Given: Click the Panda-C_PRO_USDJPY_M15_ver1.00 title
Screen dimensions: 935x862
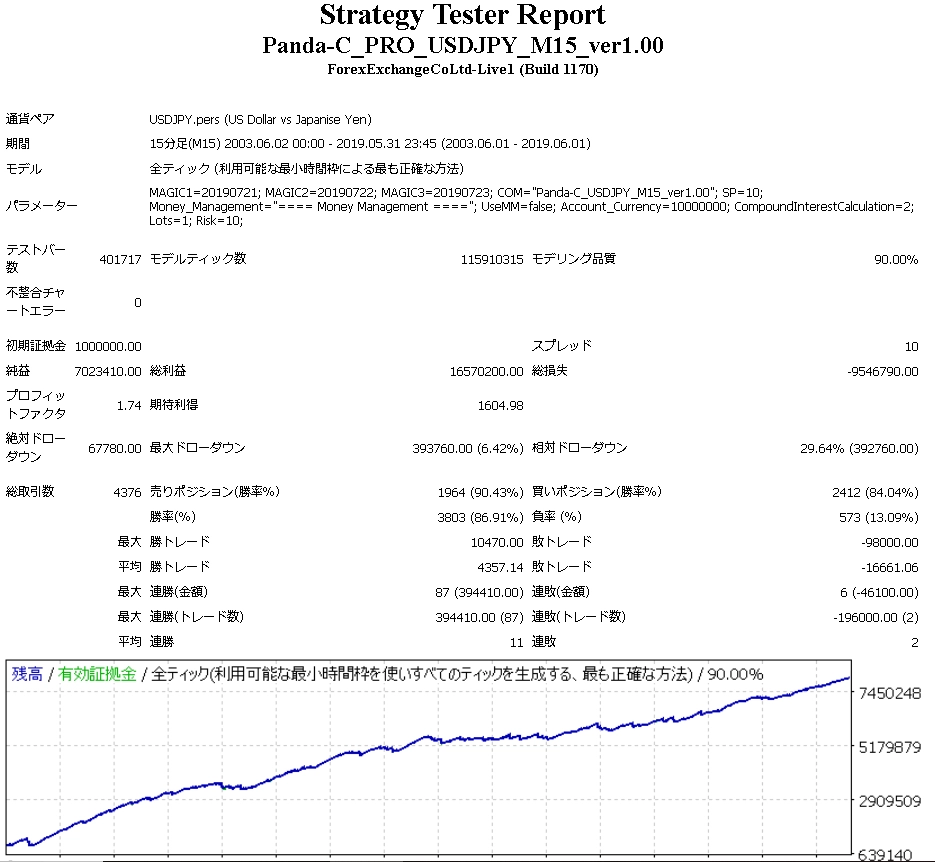Looking at the screenshot, I should pos(463,45).
